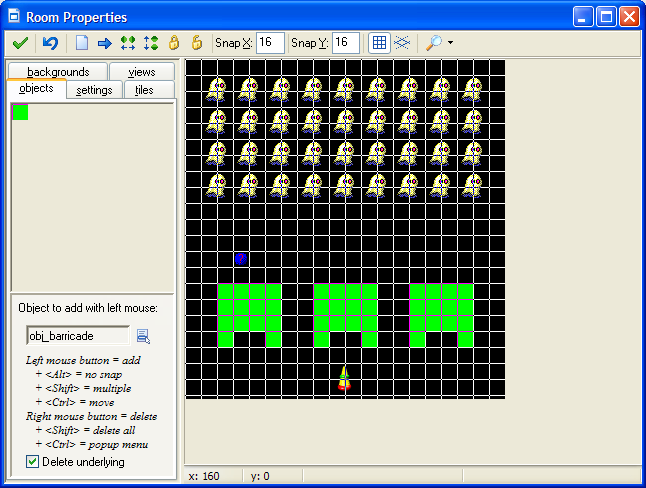Click the blue right-arrow Shift instances icon
The height and width of the screenshot is (488, 646).
coord(104,43)
